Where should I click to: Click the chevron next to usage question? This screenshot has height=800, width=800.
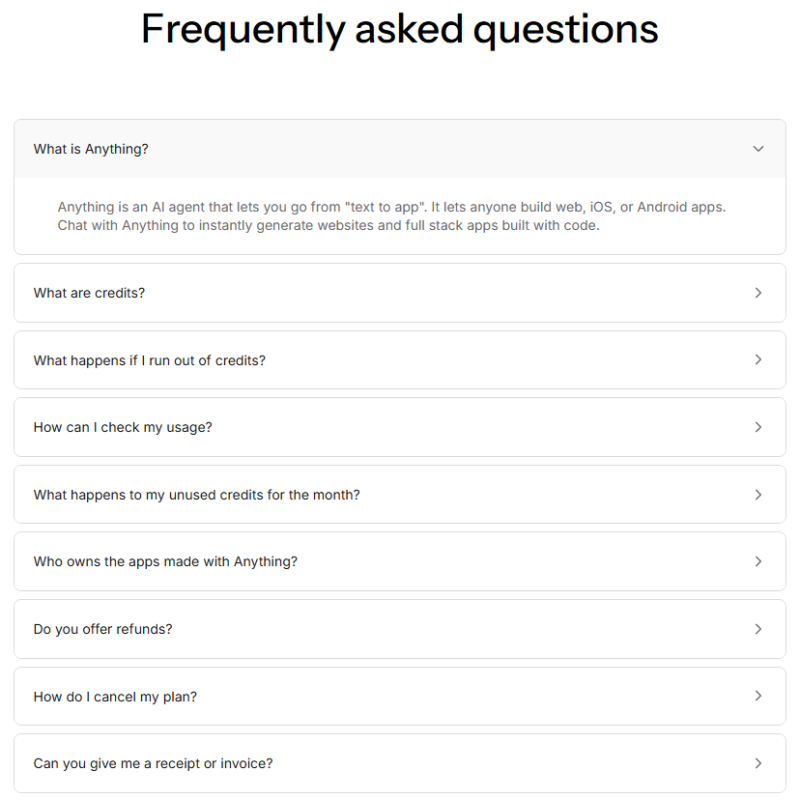coord(758,427)
